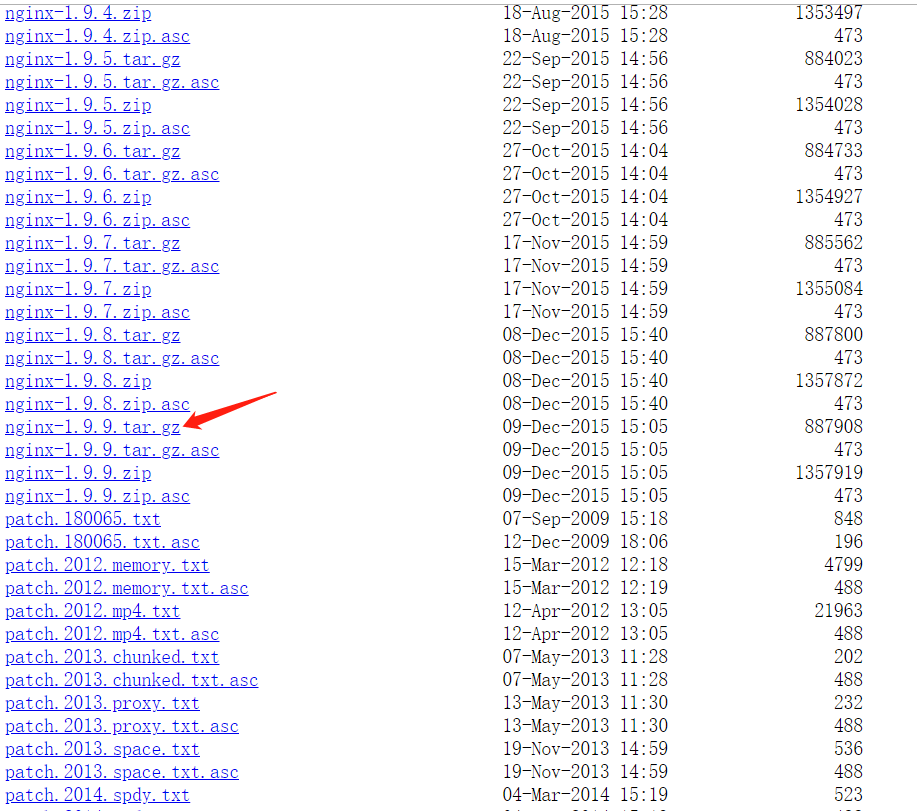Open patch.2013.space.txt.asc link
Viewport: 917px width, 811px height.
pos(122,772)
